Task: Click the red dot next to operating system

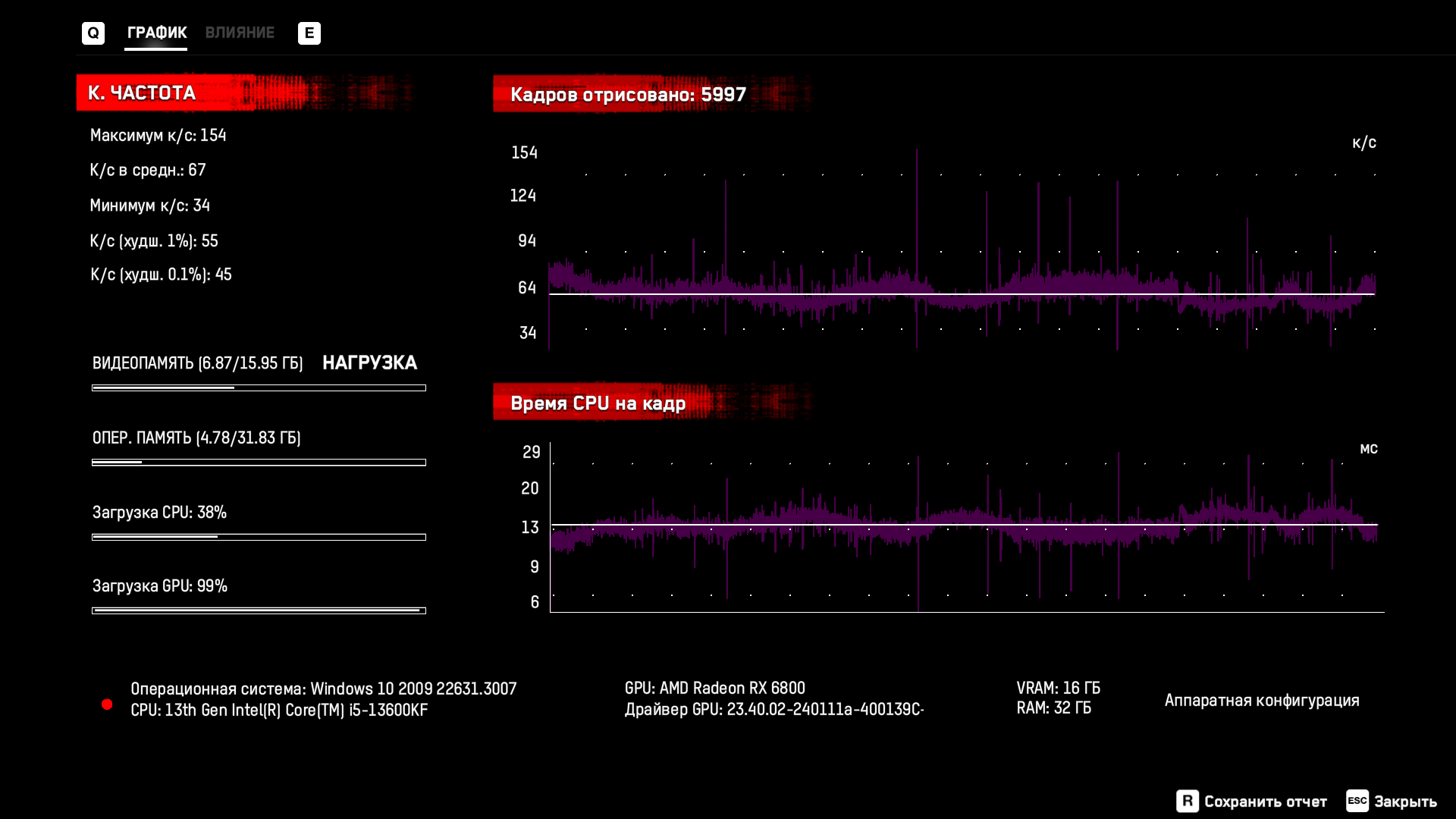Action: pyautogui.click(x=107, y=704)
